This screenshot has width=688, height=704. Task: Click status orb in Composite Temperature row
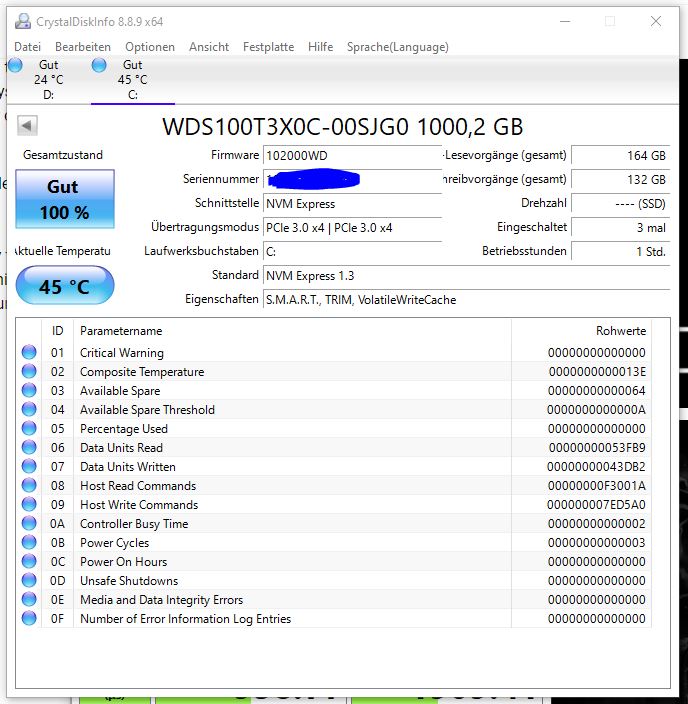tap(29, 371)
